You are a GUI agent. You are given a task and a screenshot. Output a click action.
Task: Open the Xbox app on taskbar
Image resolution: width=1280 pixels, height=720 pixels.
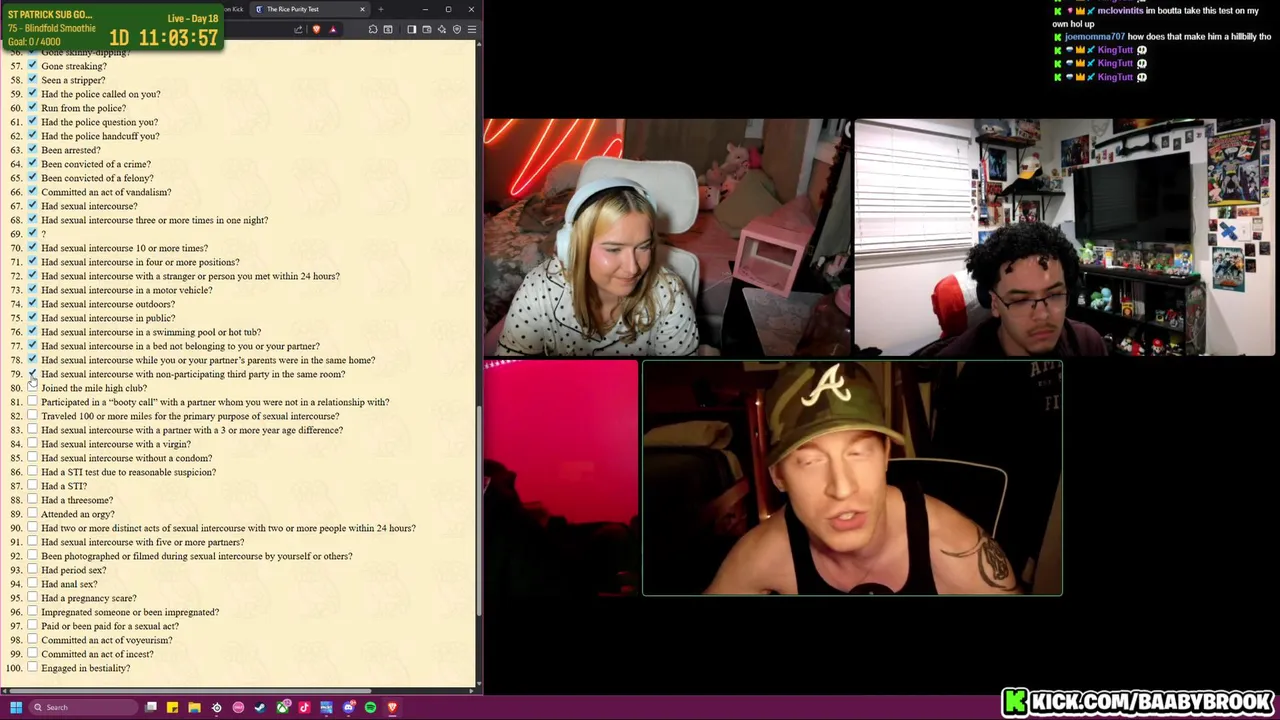pyautogui.click(x=283, y=707)
